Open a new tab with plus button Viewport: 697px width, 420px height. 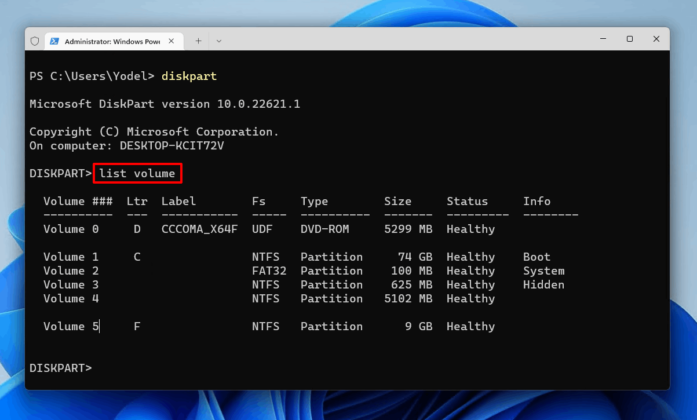(x=198, y=41)
